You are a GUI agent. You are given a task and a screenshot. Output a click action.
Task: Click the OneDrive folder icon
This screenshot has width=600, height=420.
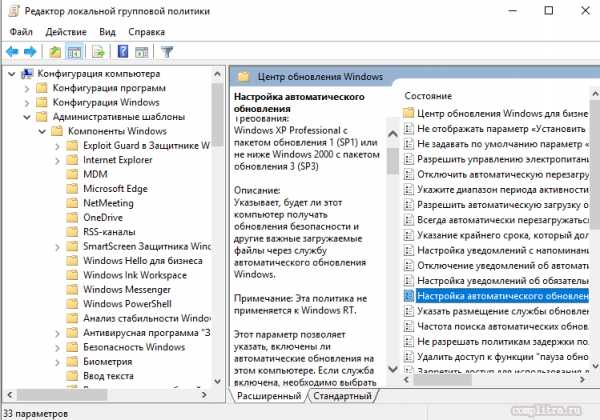pyautogui.click(x=72, y=217)
